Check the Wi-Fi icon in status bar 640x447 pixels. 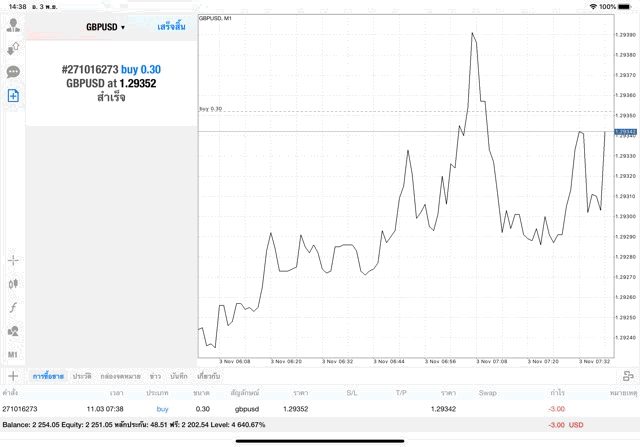pos(593,7)
